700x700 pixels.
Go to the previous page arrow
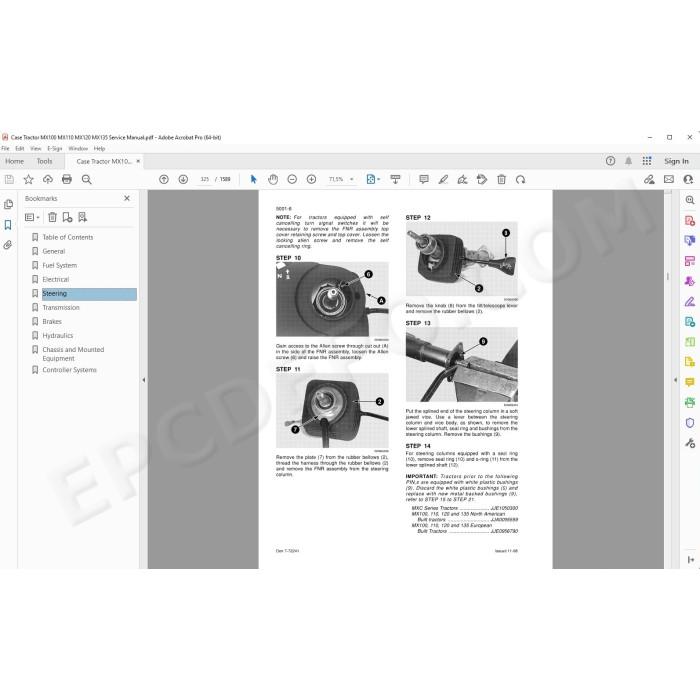tap(164, 179)
